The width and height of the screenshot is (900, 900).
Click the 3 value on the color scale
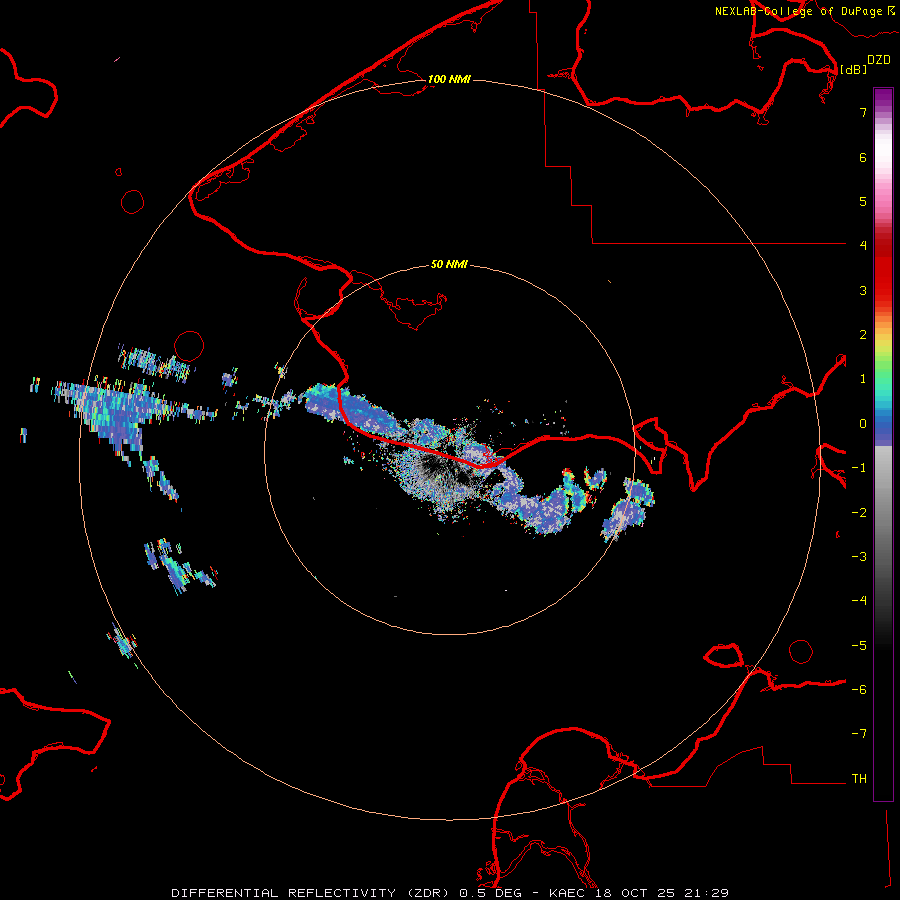click(863, 290)
